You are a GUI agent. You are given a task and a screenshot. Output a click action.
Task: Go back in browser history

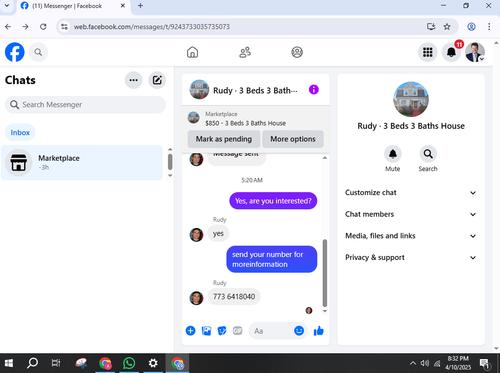pos(8,27)
